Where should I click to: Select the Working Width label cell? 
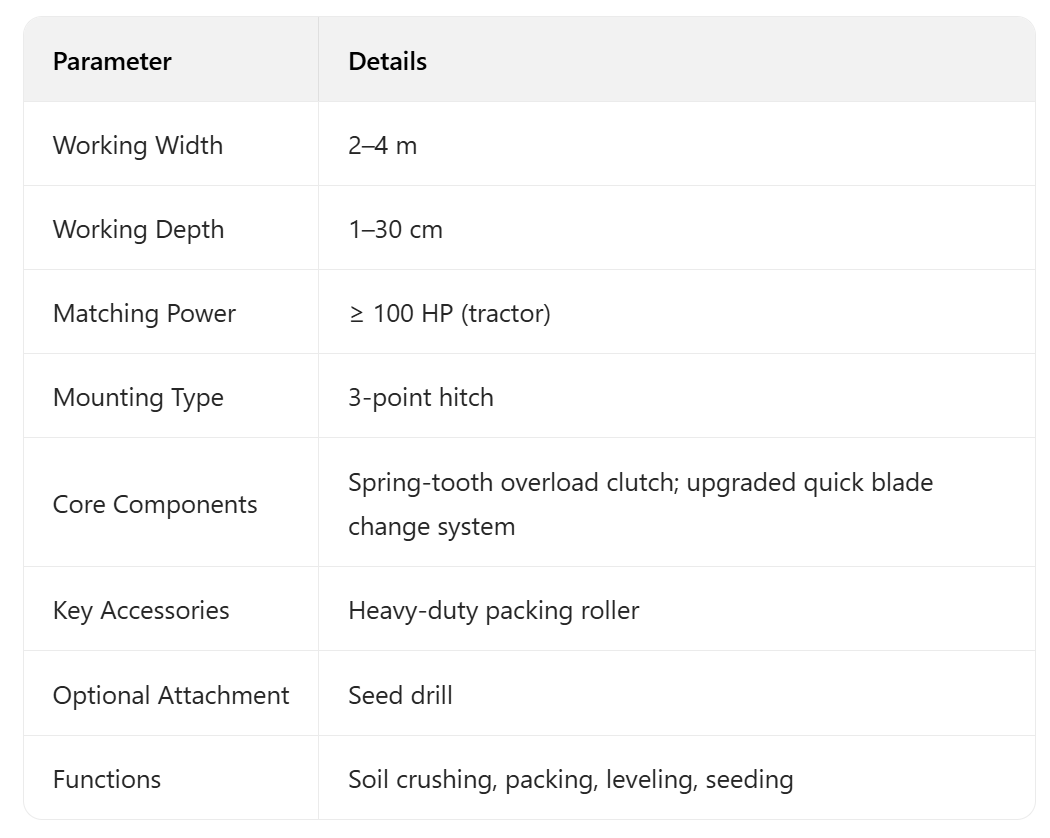138,145
